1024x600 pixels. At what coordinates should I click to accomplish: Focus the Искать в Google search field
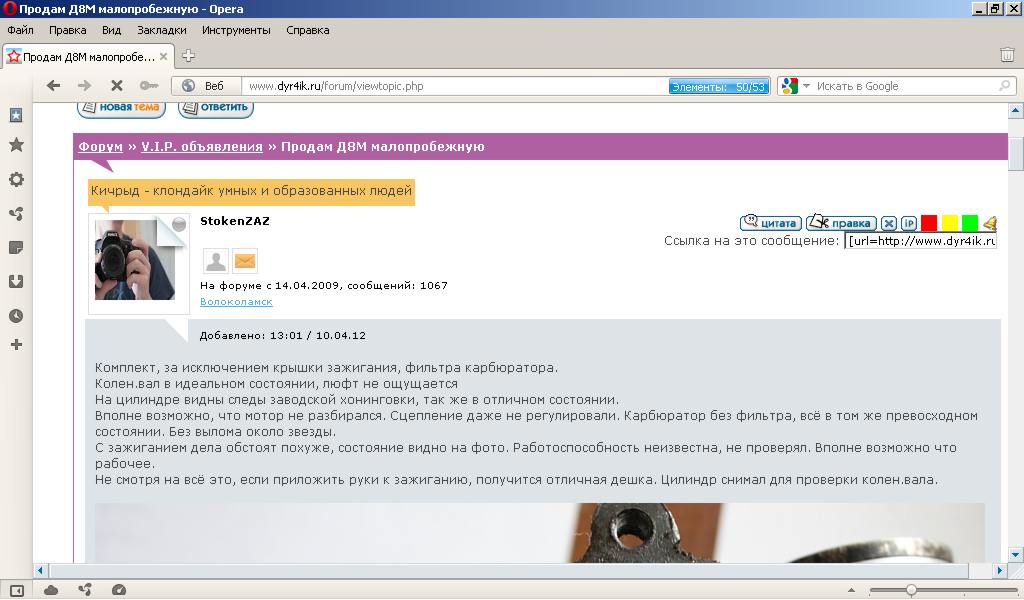click(x=904, y=86)
